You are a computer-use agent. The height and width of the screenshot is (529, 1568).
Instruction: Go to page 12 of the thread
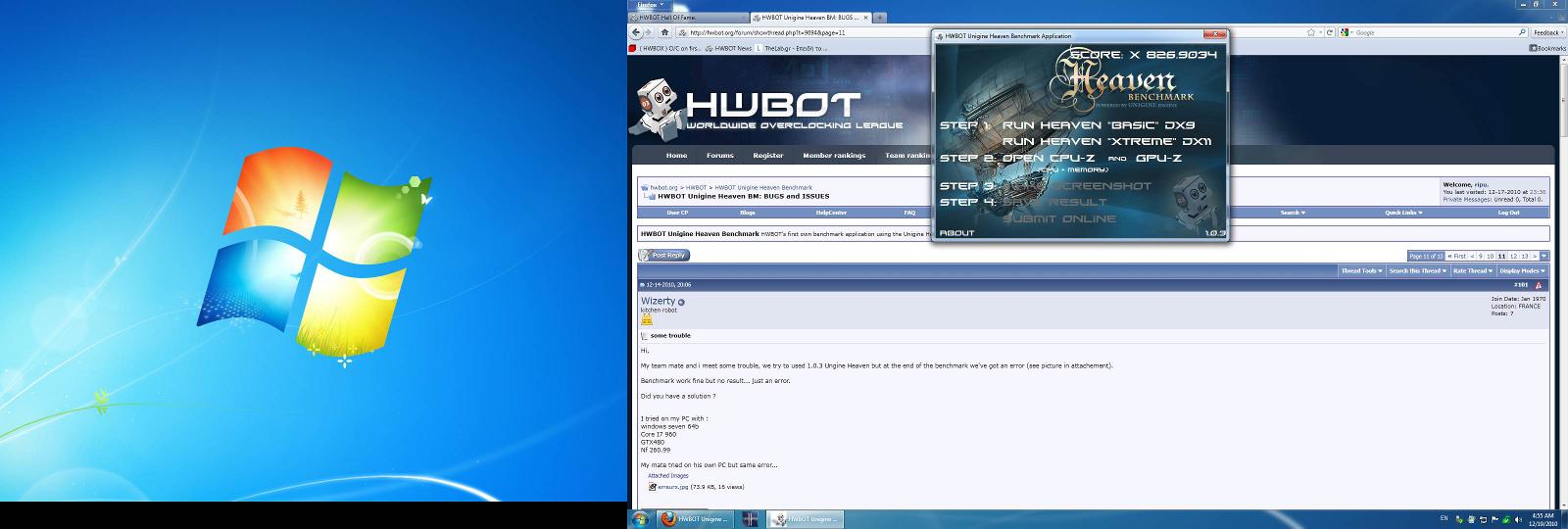pos(1514,256)
